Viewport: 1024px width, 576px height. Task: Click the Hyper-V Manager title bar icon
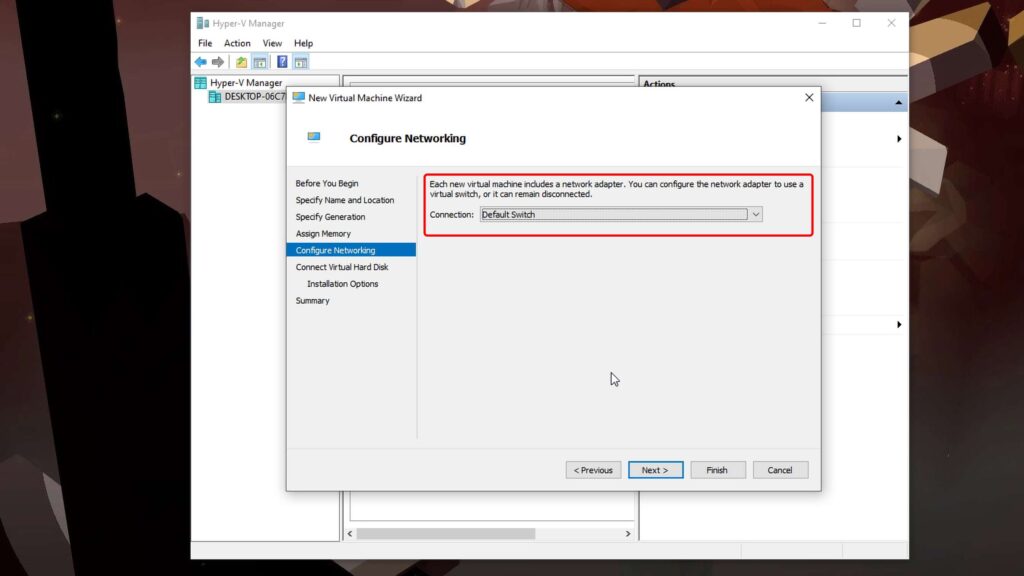[202, 24]
